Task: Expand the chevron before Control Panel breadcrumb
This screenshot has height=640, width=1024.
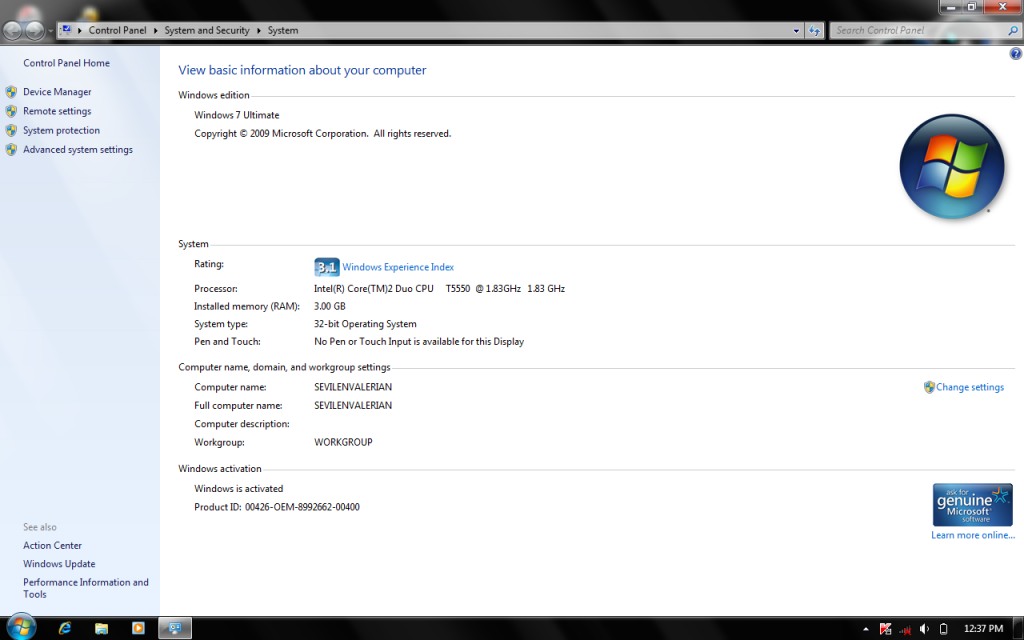Action: (x=80, y=31)
